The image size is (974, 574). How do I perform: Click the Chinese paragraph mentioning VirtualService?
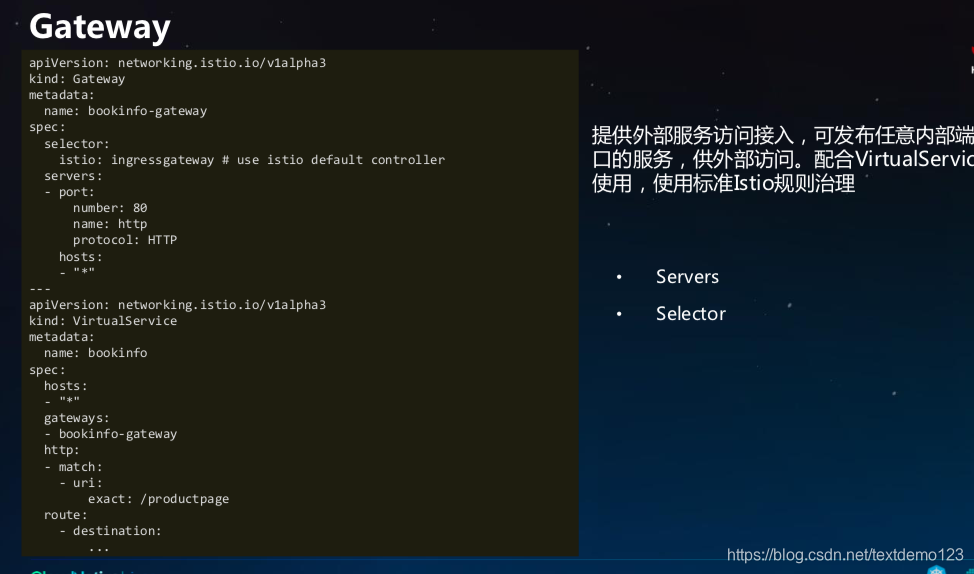pyautogui.click(x=783, y=159)
